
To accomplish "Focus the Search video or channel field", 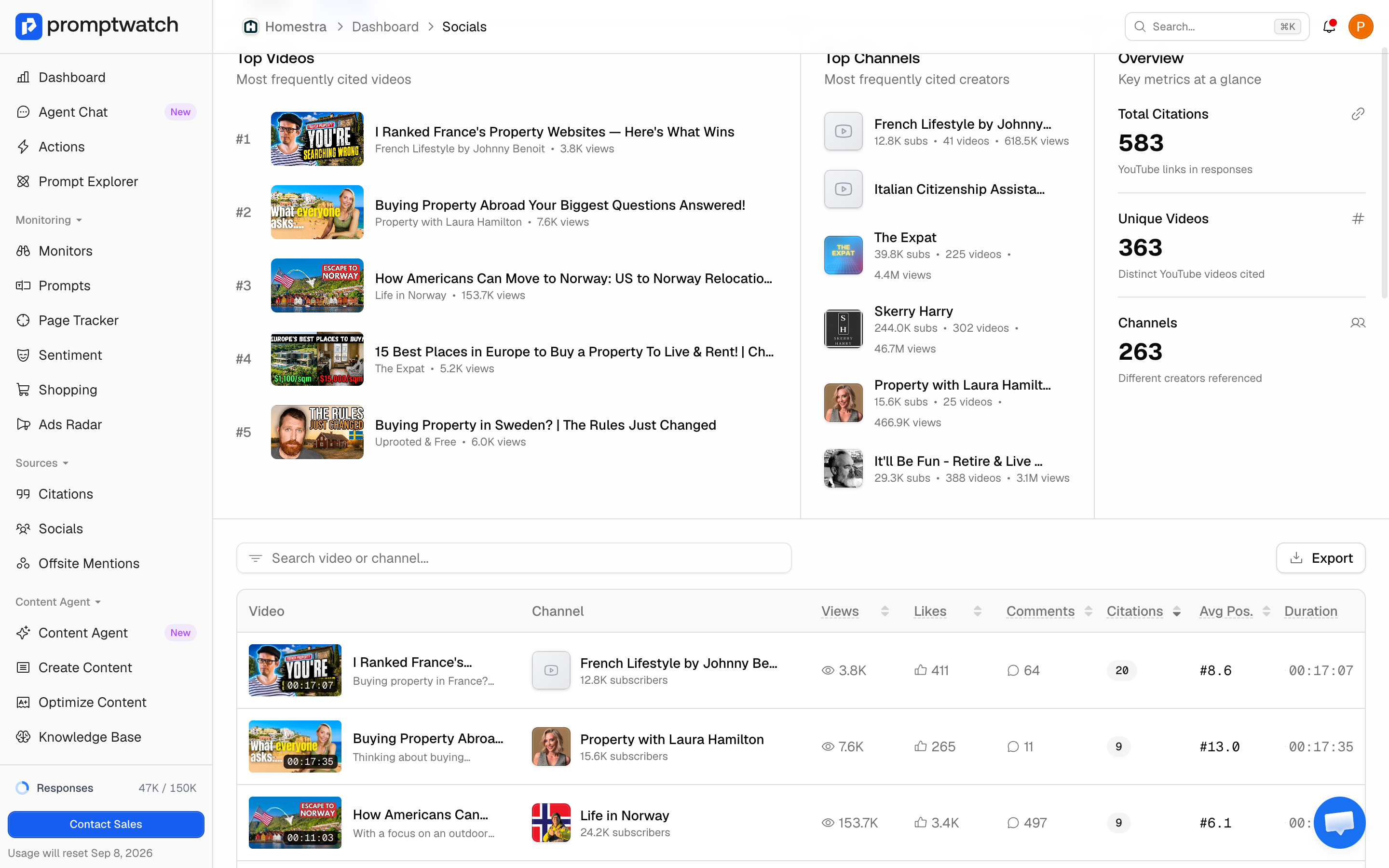I will (514, 558).
